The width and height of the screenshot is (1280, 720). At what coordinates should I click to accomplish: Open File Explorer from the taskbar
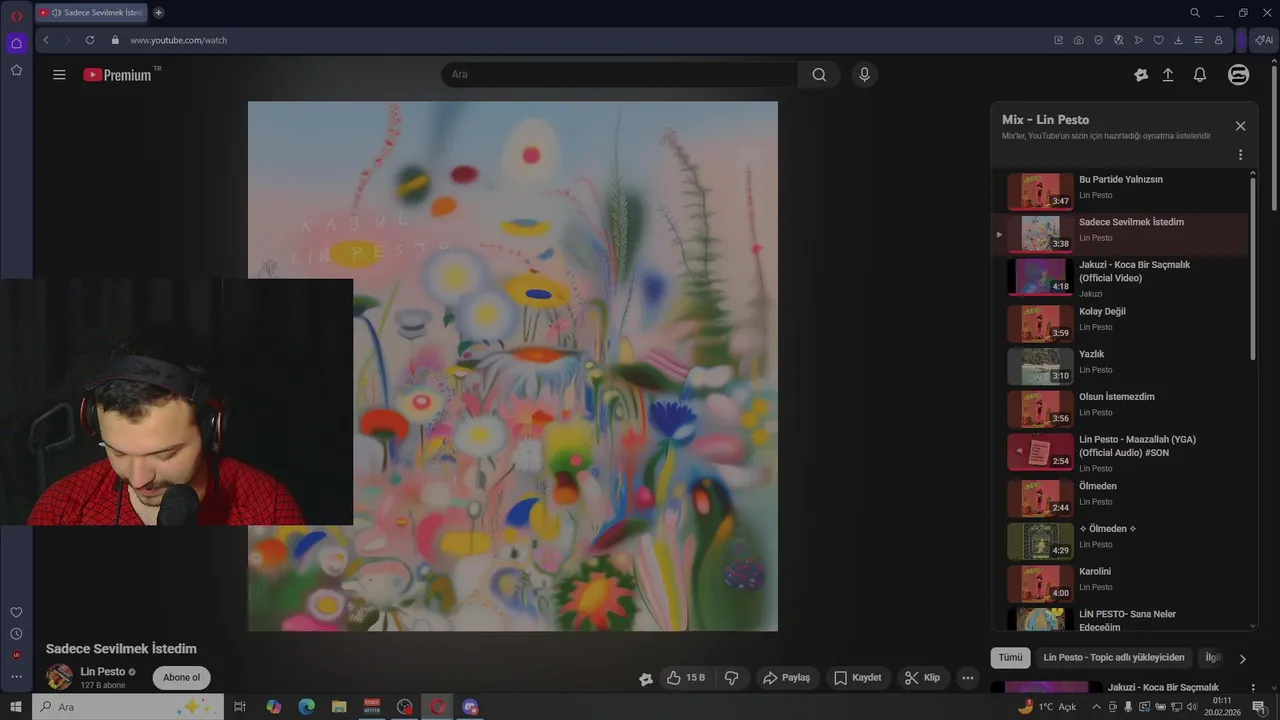coord(339,707)
